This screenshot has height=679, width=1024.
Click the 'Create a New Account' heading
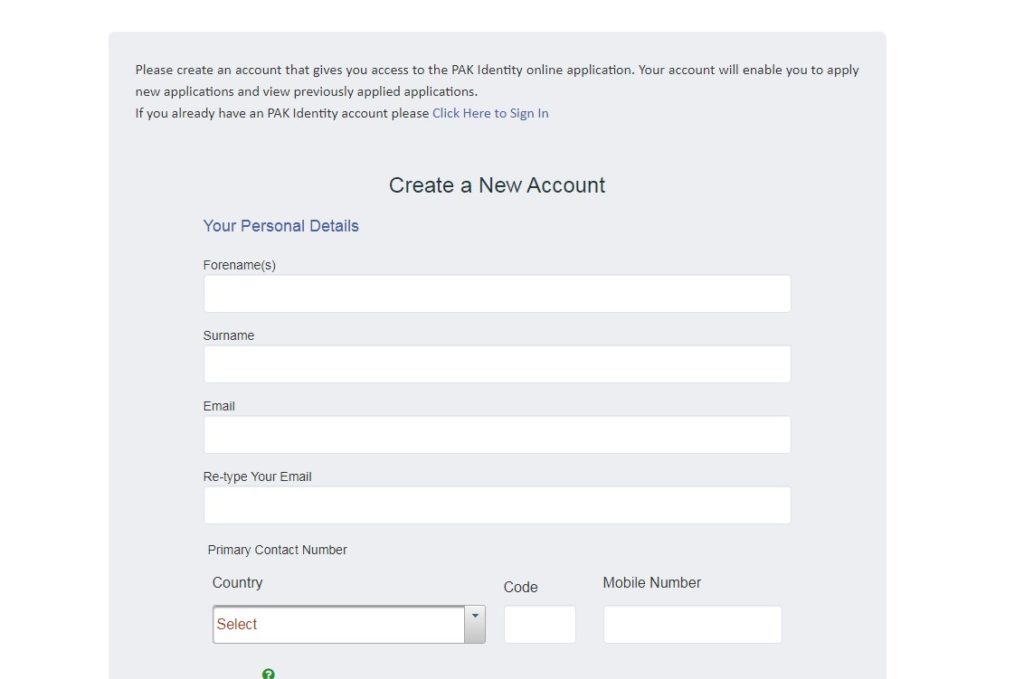[497, 185]
